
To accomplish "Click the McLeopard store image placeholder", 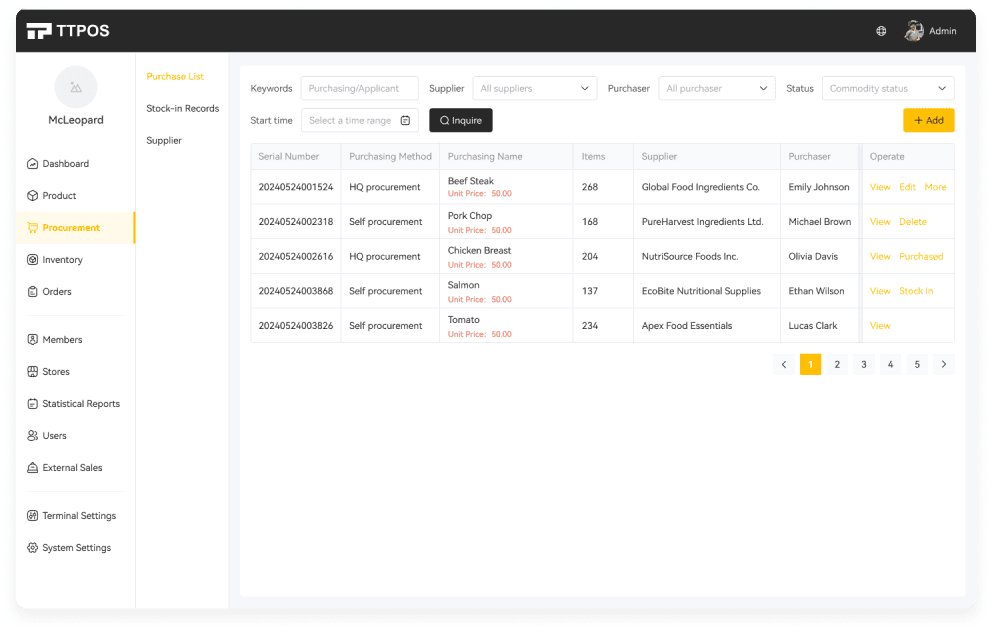I will [x=76, y=87].
